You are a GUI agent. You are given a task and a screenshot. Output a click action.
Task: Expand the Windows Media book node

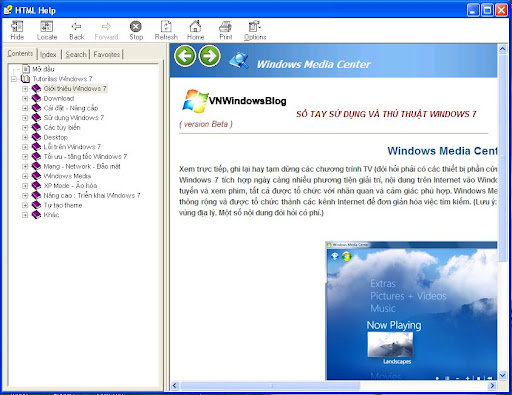(x=25, y=176)
